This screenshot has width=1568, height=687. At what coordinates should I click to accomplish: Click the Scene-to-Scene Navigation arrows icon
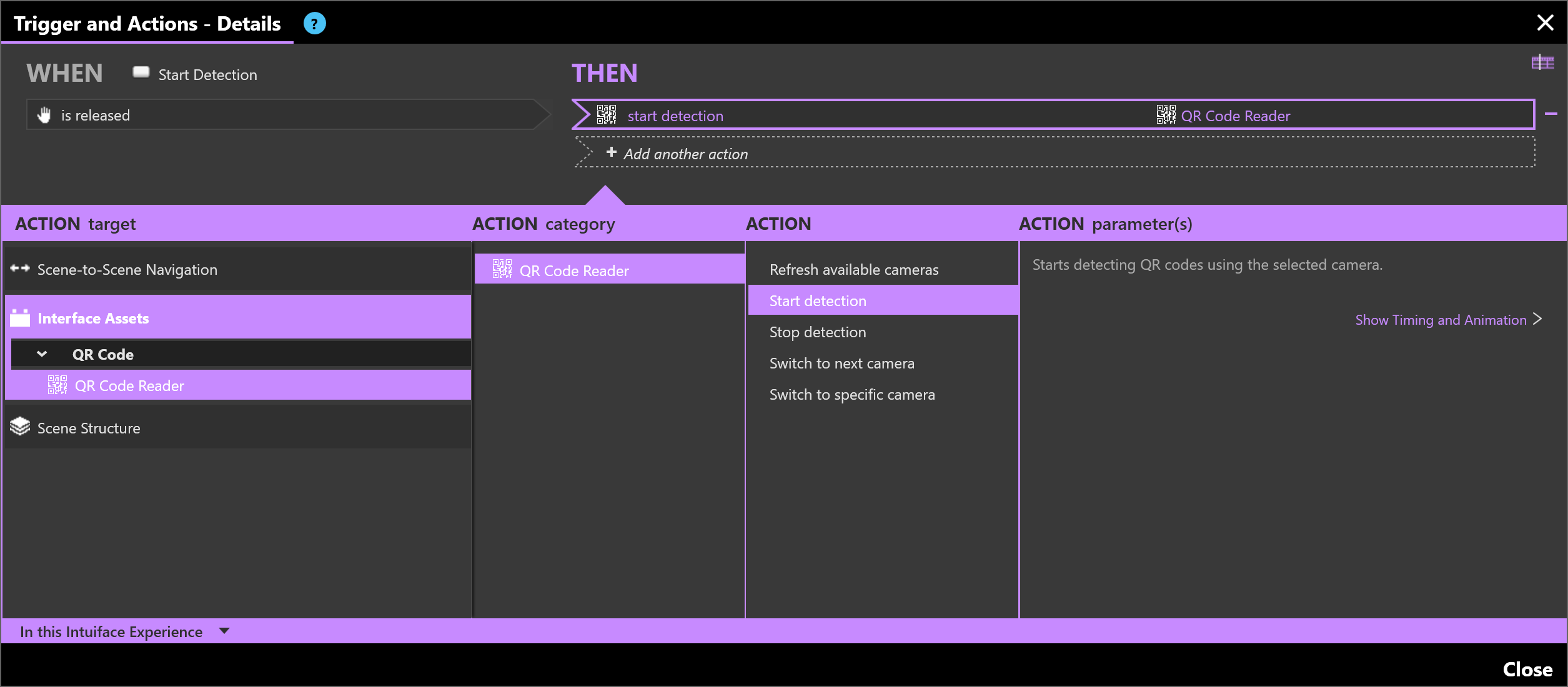tap(20, 269)
